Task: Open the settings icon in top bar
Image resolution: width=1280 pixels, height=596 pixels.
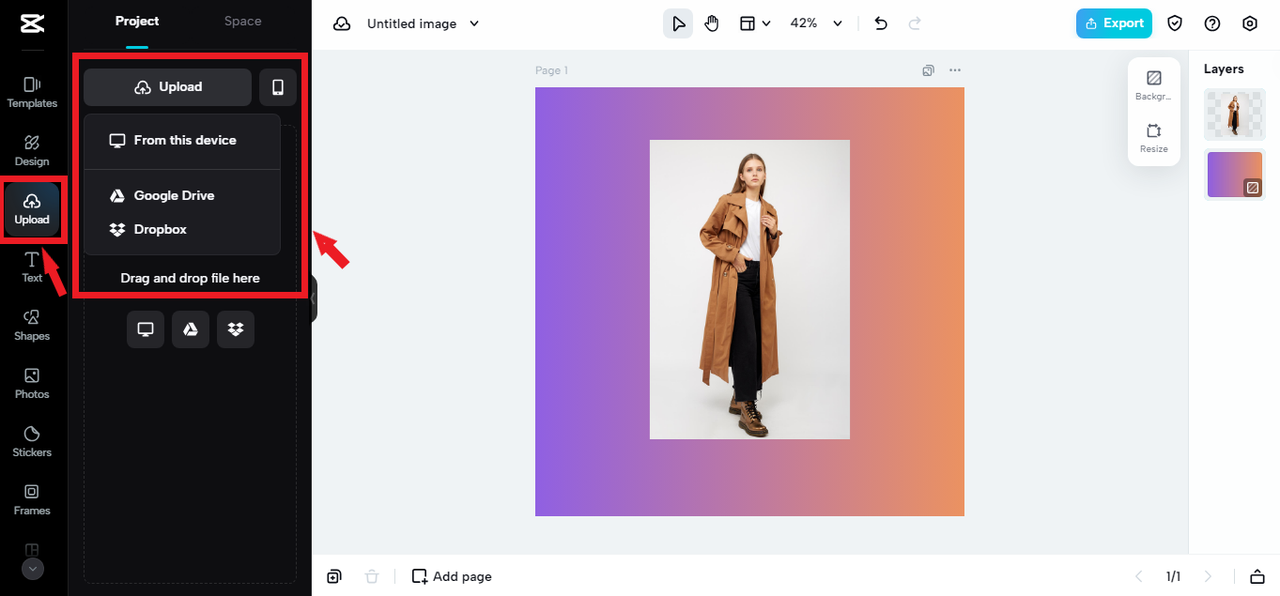Action: point(1250,23)
